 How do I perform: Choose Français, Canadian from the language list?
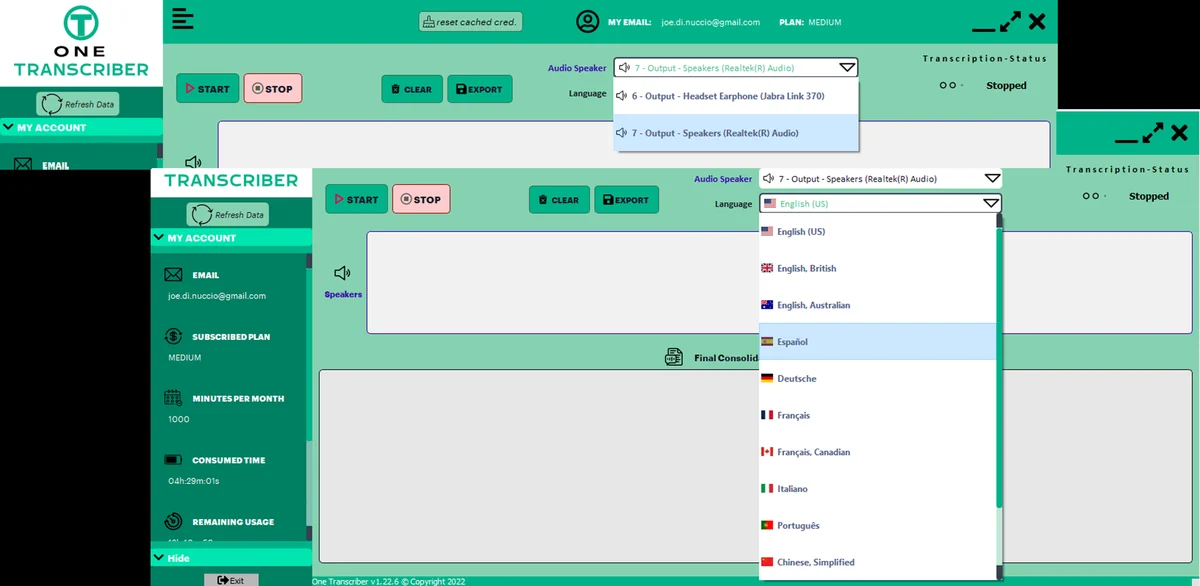pyautogui.click(x=877, y=452)
